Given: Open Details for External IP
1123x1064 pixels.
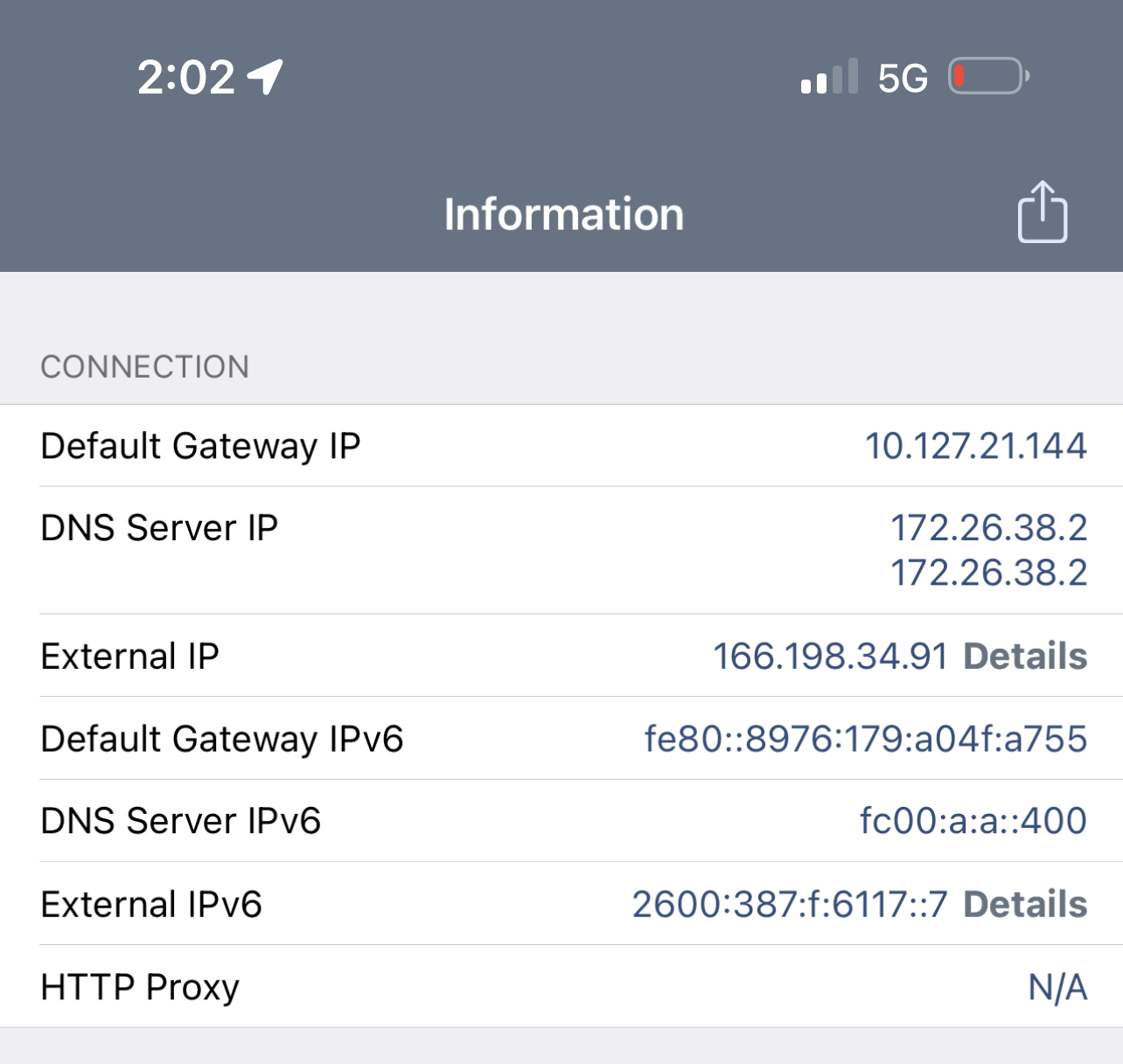Looking at the screenshot, I should (x=1025, y=656).
